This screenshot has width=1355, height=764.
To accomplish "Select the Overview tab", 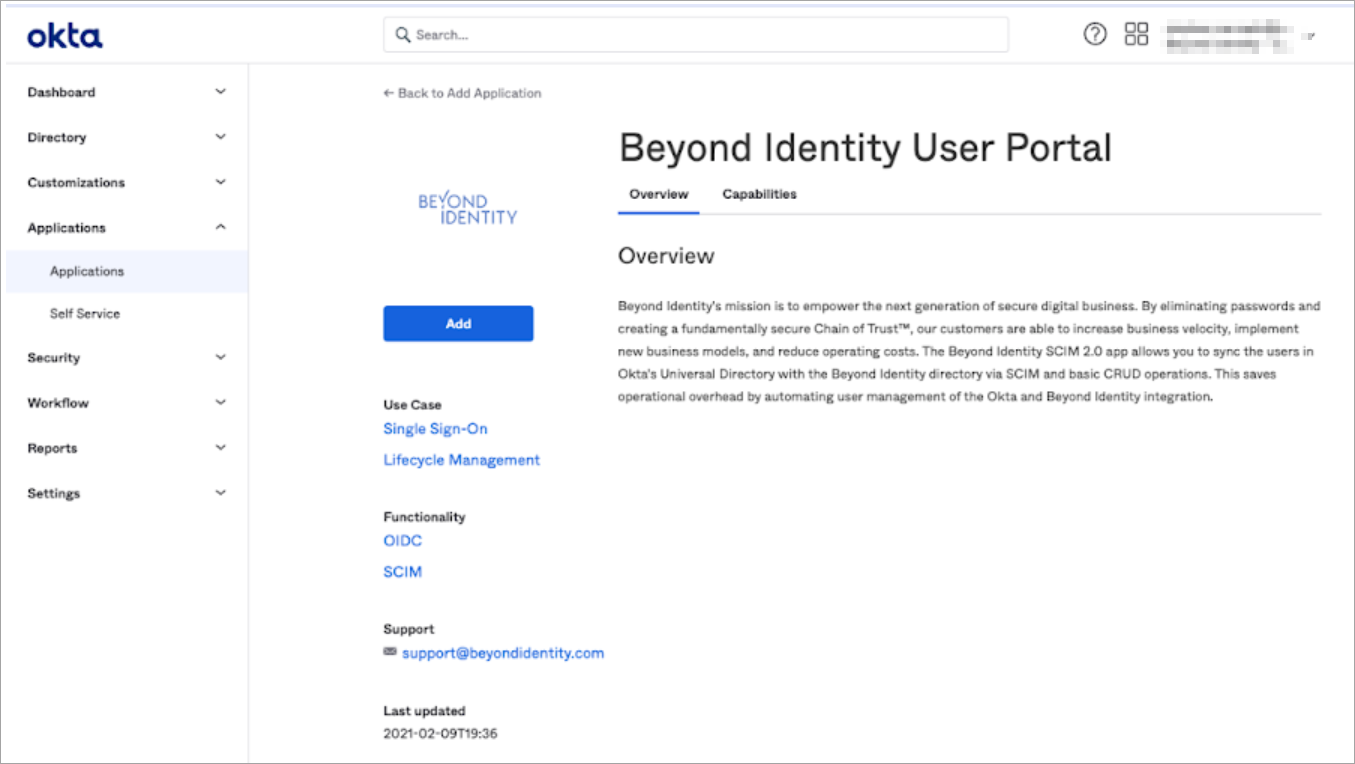I will coord(658,194).
